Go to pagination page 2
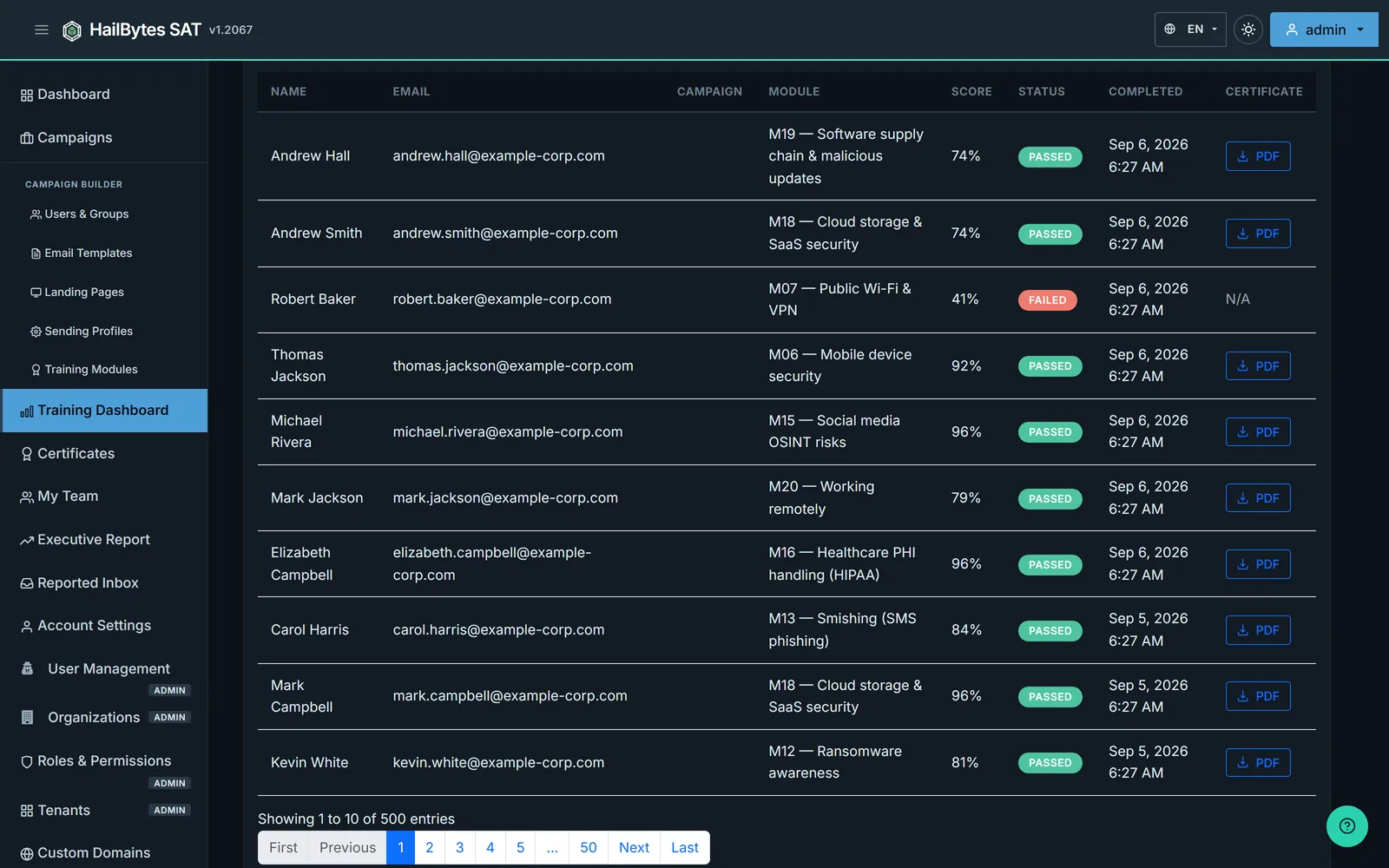Viewport: 1389px width, 868px height. pyautogui.click(x=430, y=848)
